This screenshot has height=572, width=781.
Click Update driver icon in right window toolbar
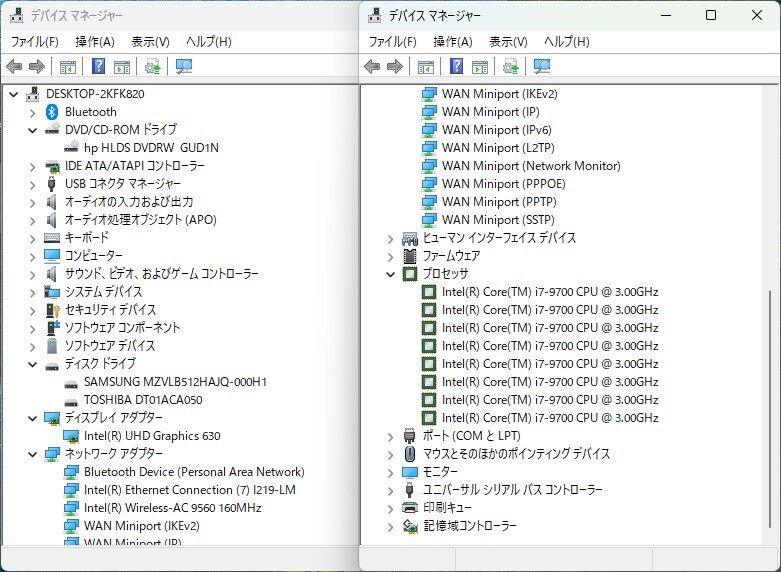click(511, 66)
